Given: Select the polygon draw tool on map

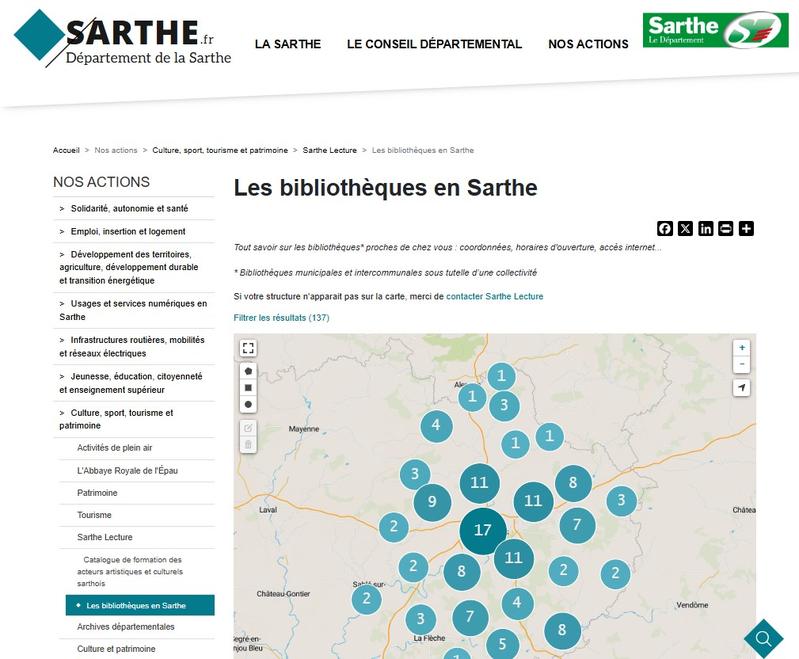Looking at the screenshot, I should point(249,370).
